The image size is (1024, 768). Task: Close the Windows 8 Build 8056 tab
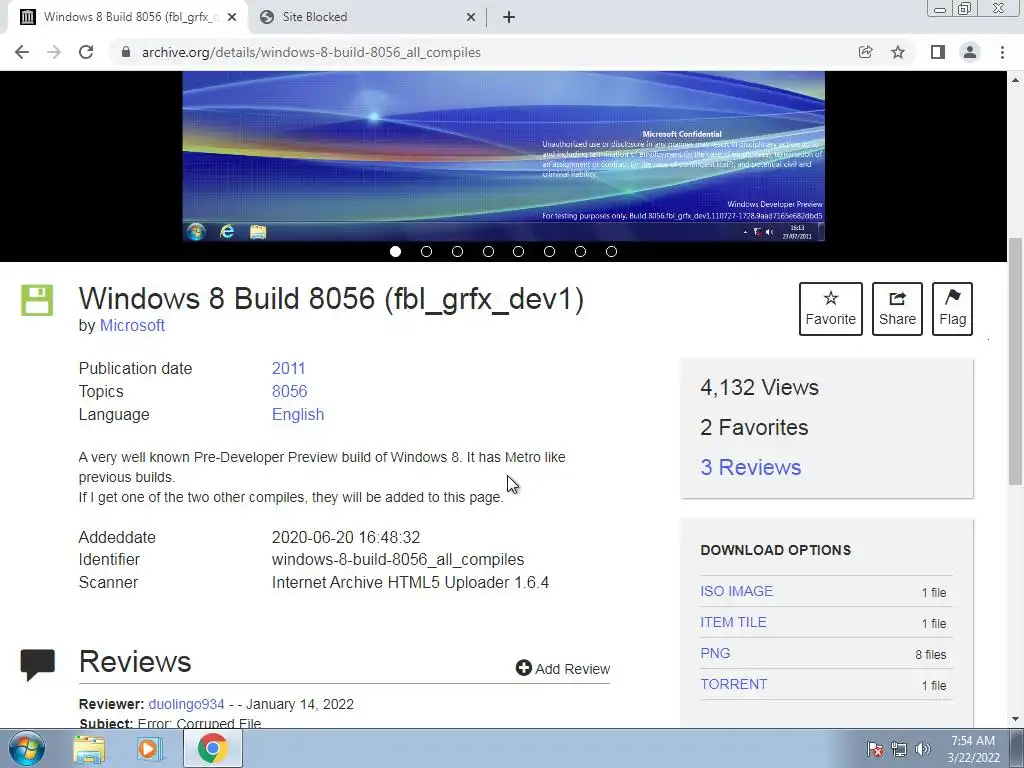232,18
